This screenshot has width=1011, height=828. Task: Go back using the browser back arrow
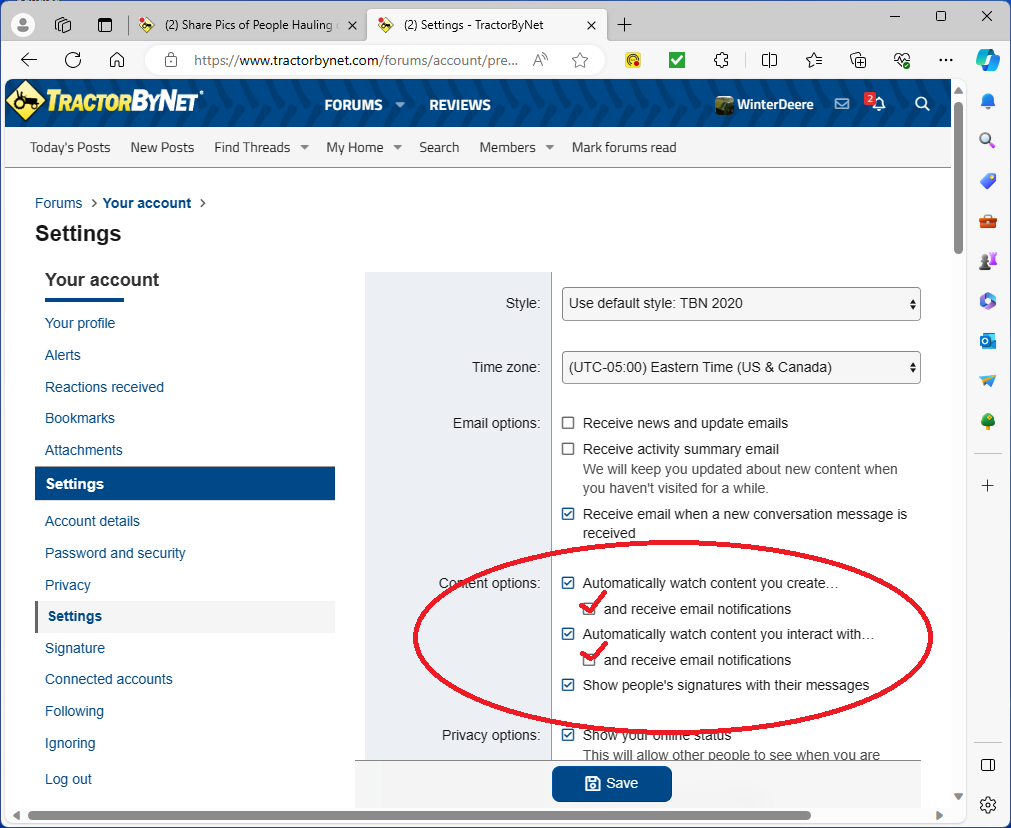coord(29,60)
